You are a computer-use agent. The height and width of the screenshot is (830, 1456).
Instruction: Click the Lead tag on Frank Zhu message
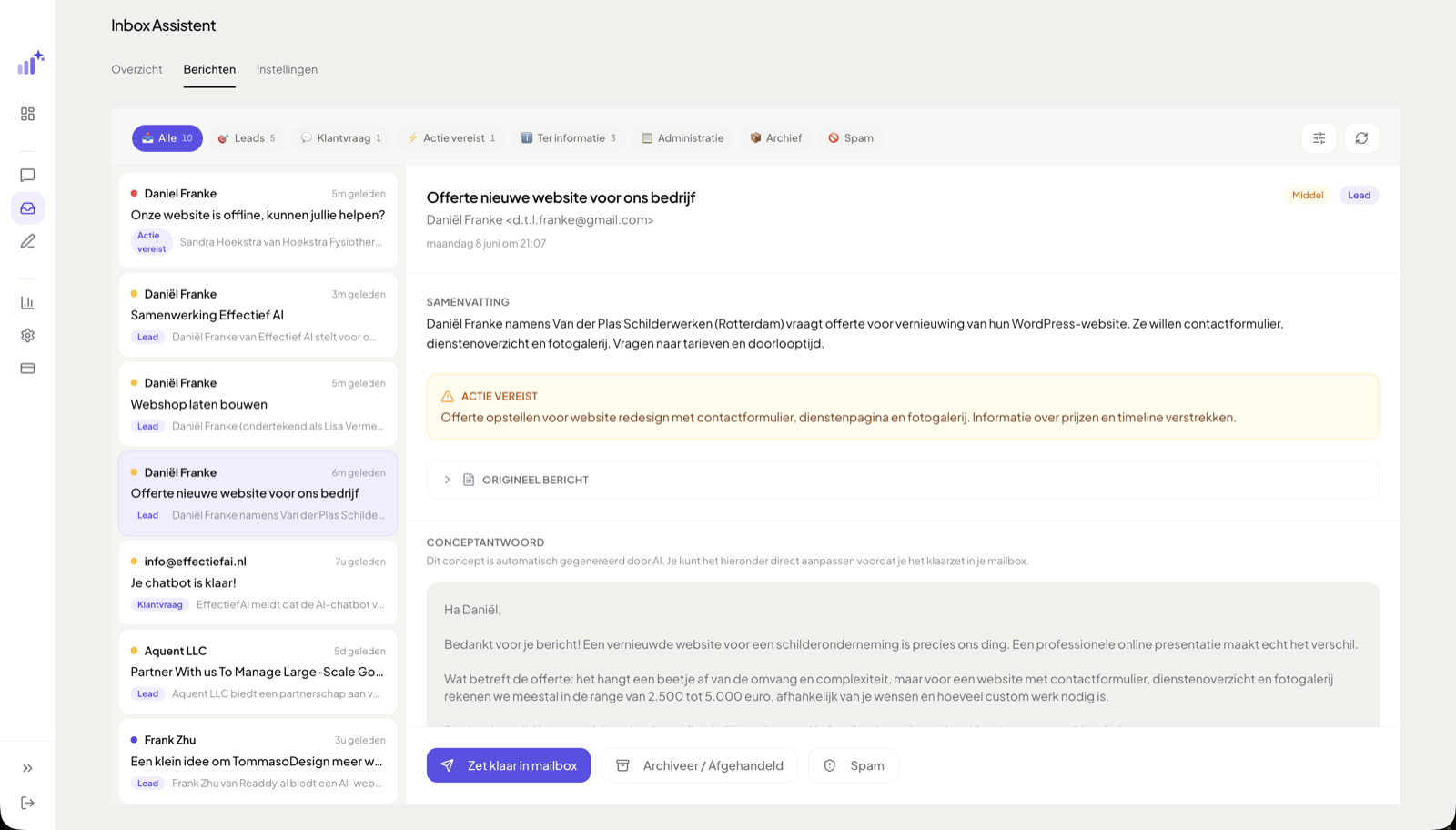click(147, 783)
